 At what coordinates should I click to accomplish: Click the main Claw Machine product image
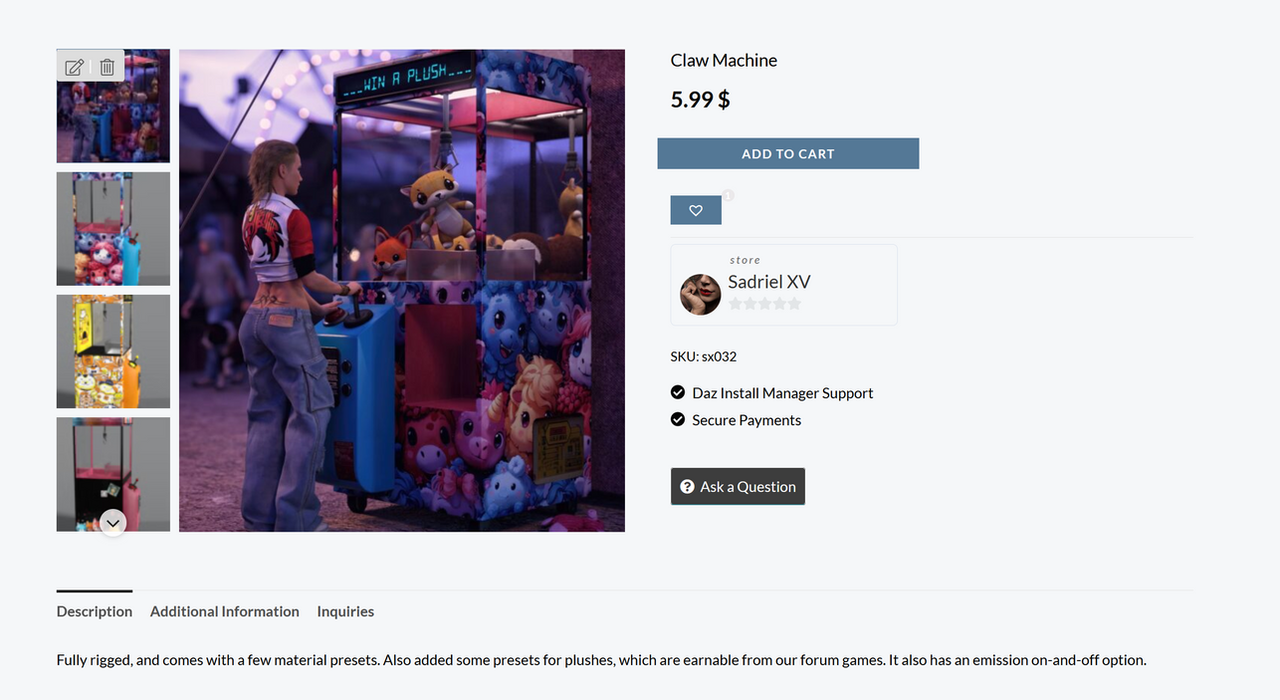coord(402,291)
